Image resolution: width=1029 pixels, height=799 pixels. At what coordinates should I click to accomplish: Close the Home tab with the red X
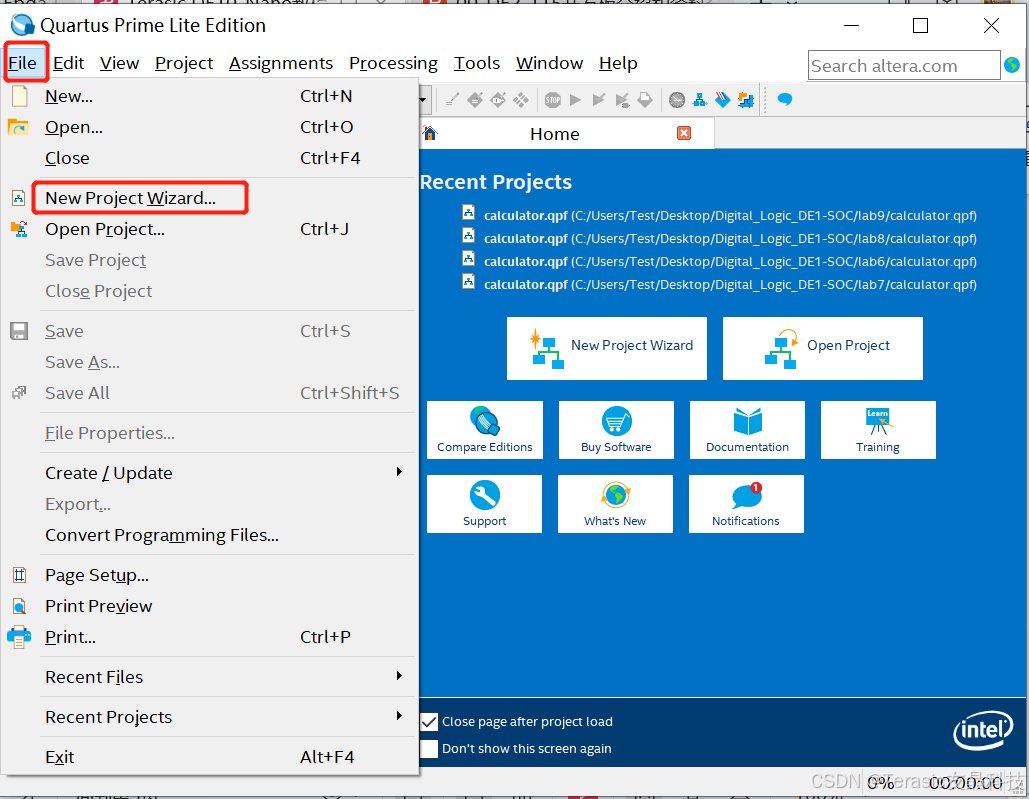684,133
